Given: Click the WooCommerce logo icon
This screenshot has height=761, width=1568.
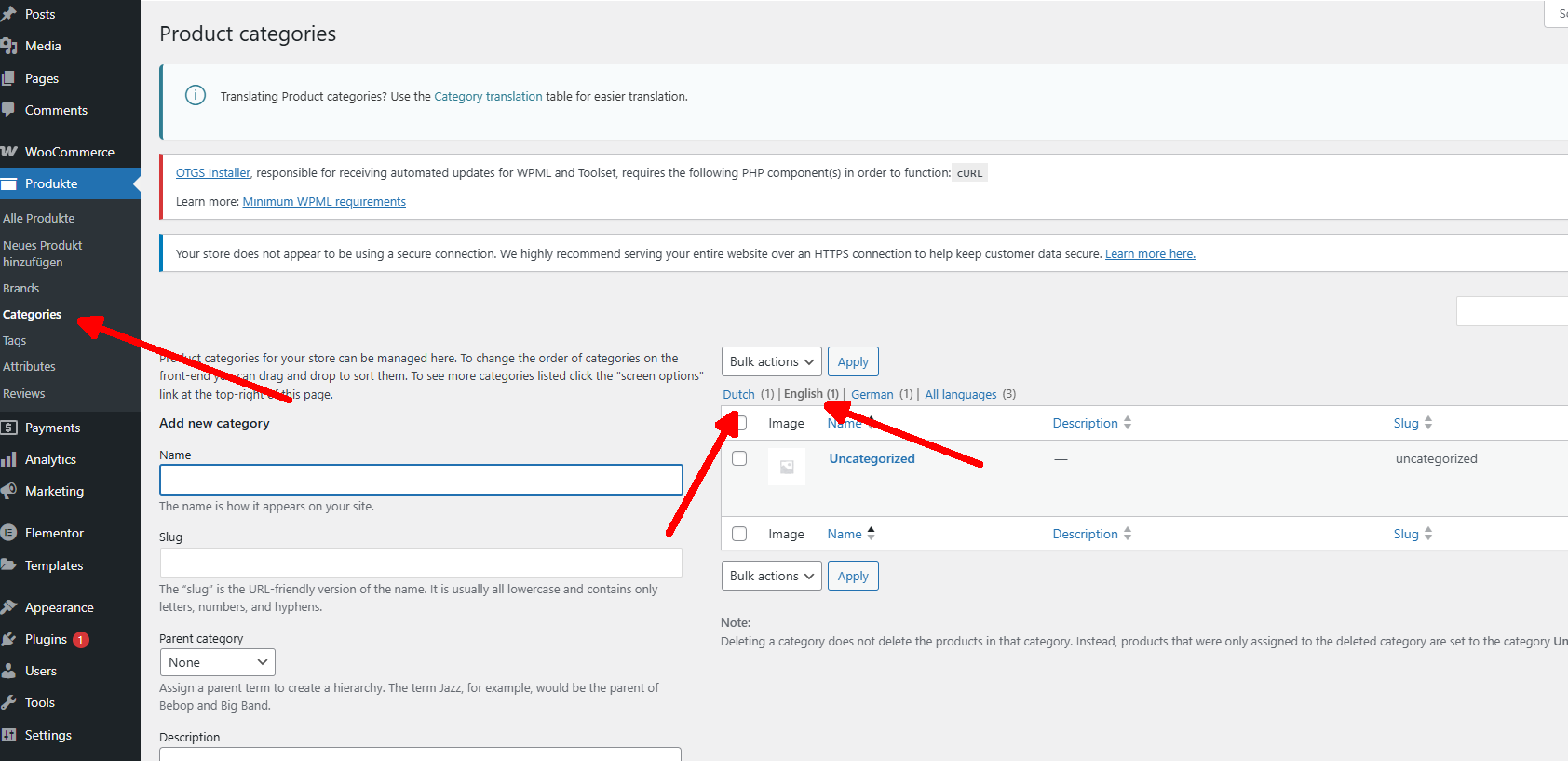Looking at the screenshot, I should 8,152.
